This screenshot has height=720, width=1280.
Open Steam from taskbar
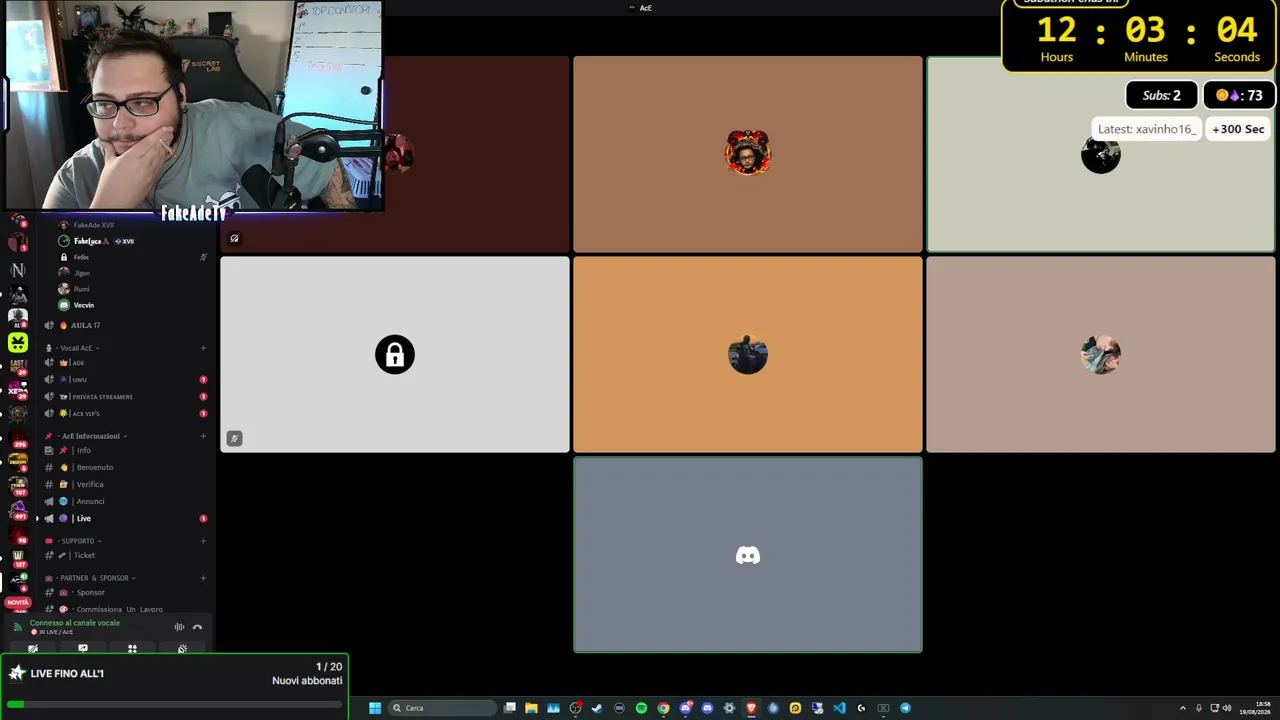pos(597,708)
